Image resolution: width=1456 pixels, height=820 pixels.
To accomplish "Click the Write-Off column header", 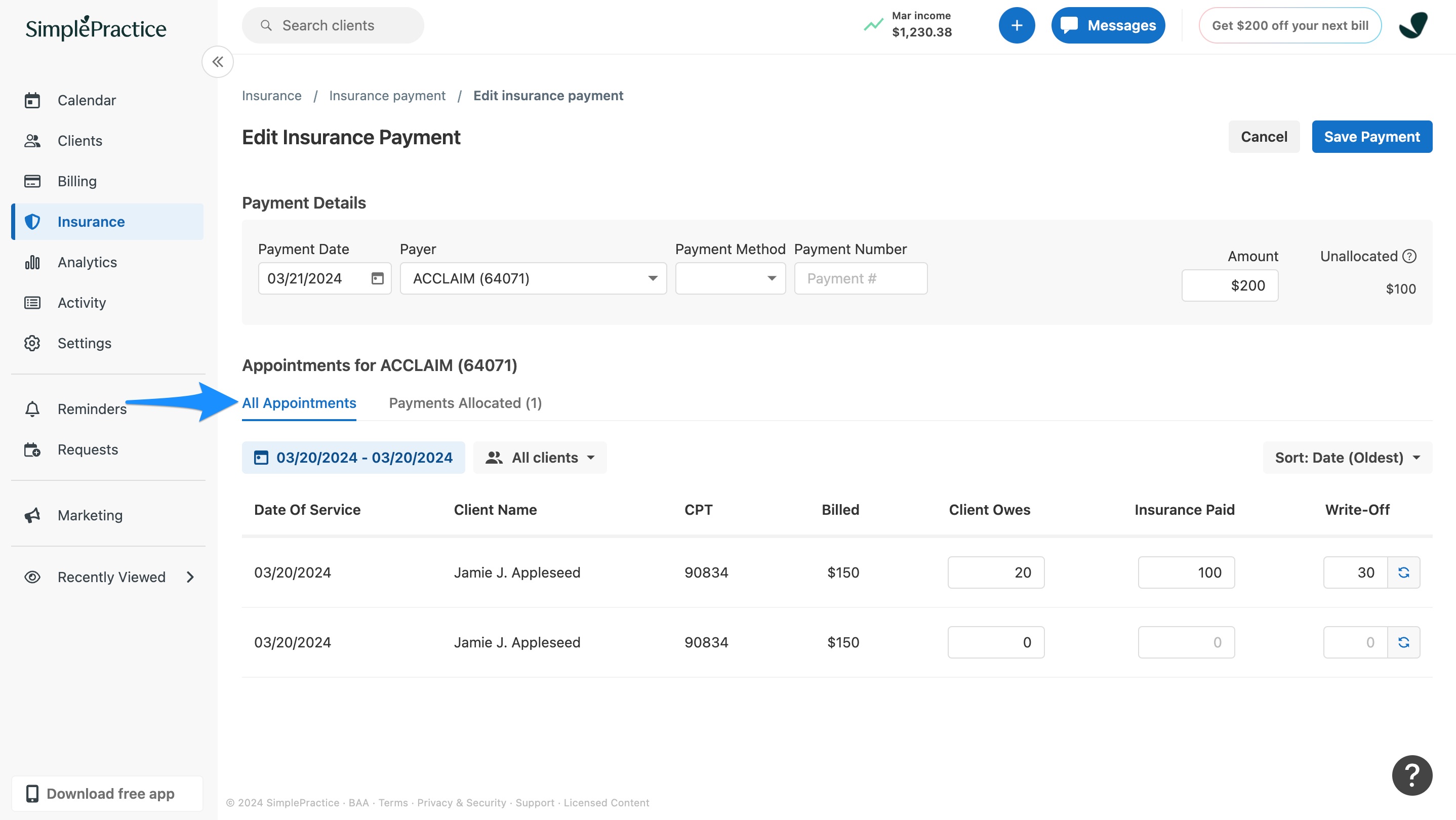I will [1357, 509].
